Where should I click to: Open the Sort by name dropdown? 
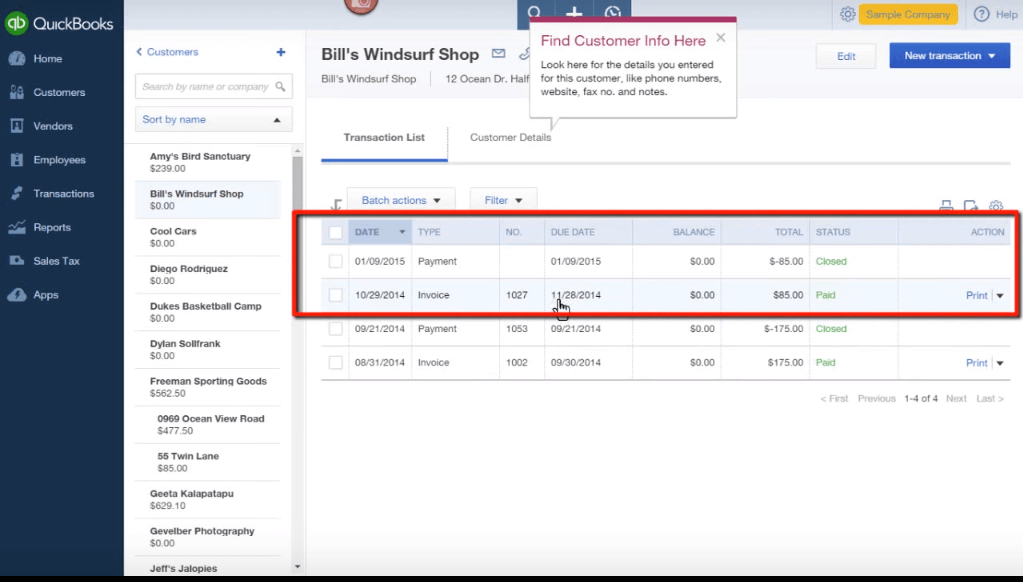pyautogui.click(x=213, y=120)
